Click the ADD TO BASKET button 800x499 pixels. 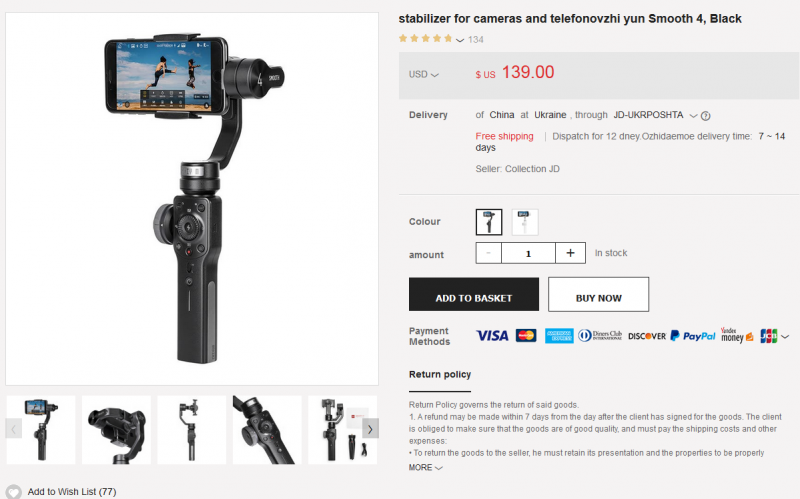(x=473, y=294)
